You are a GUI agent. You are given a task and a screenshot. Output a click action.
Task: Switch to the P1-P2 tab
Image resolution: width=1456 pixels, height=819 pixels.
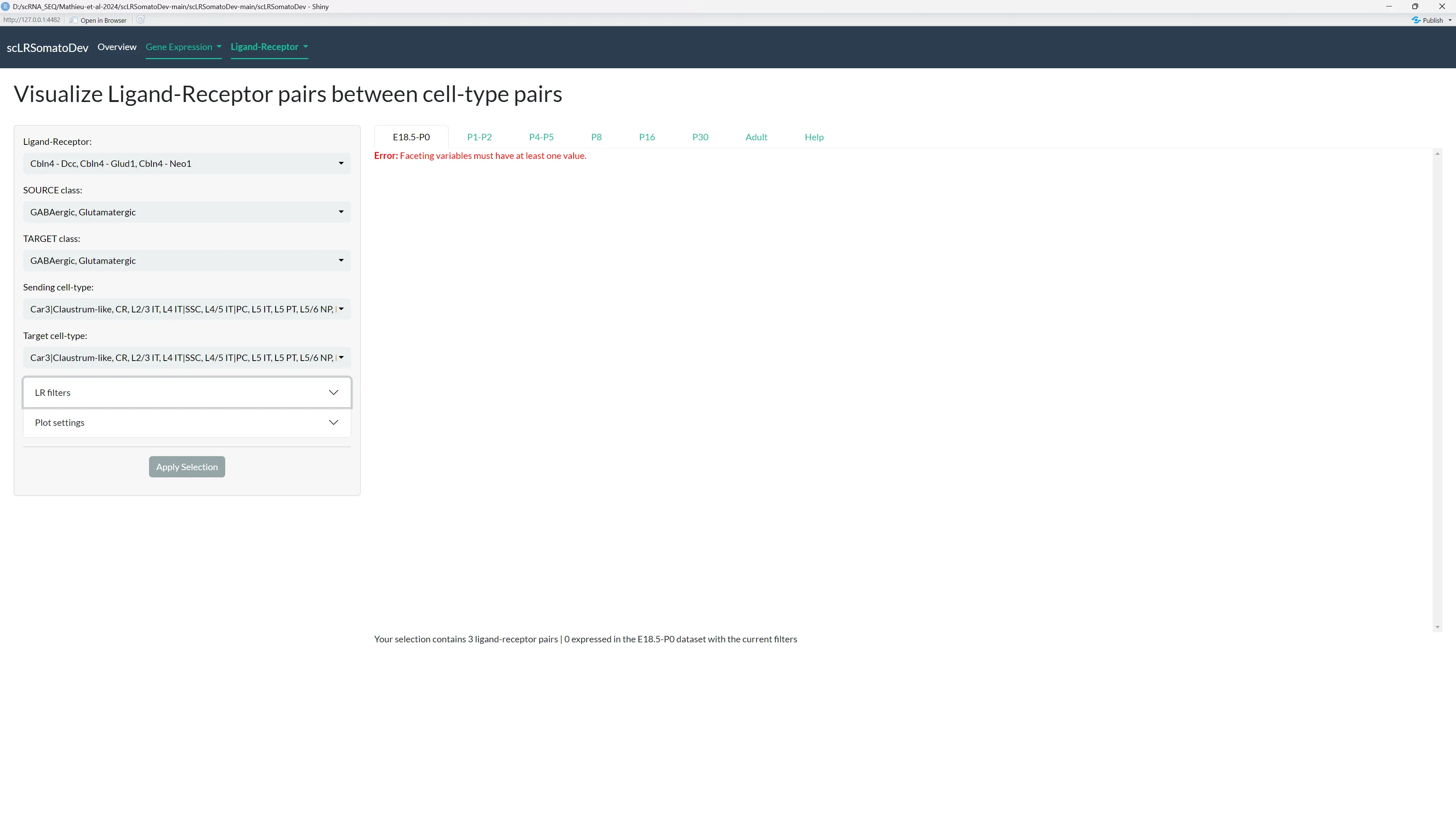click(x=479, y=137)
